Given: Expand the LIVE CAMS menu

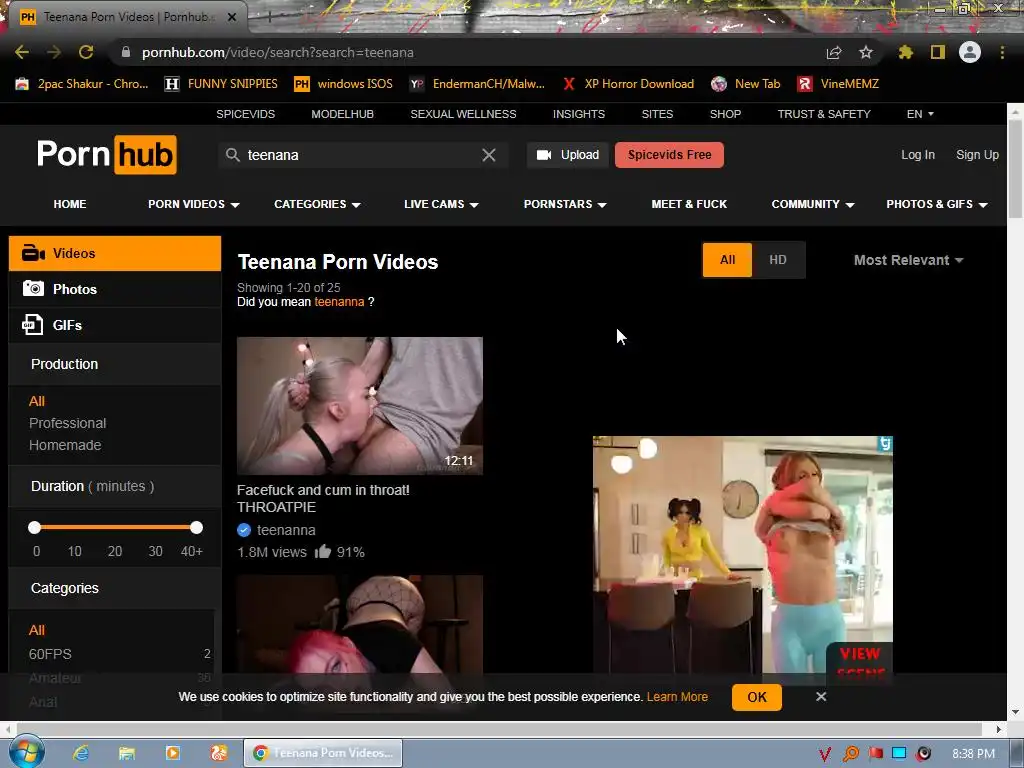Looking at the screenshot, I should (441, 204).
